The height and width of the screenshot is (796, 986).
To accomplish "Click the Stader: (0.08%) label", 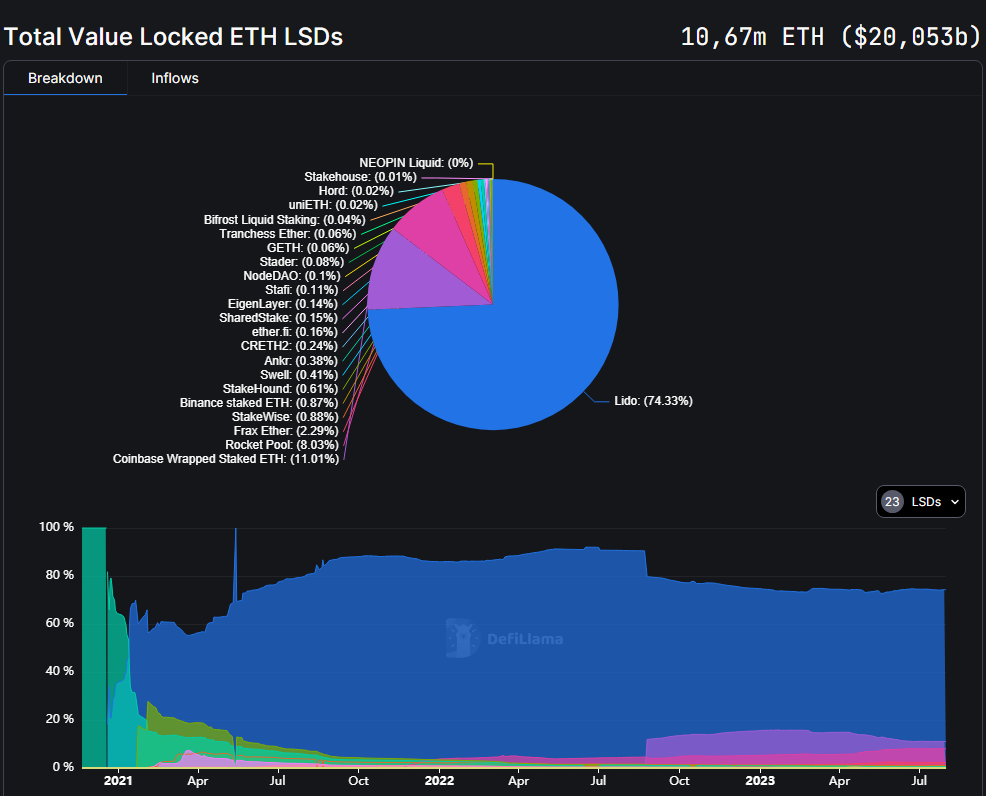I will coord(302,262).
